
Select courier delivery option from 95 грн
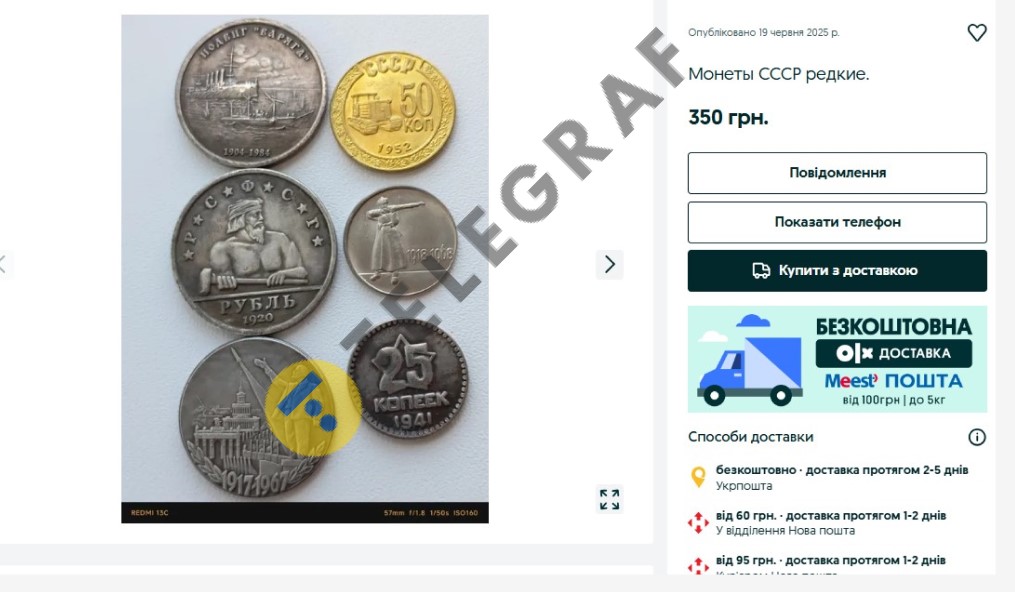(x=831, y=564)
